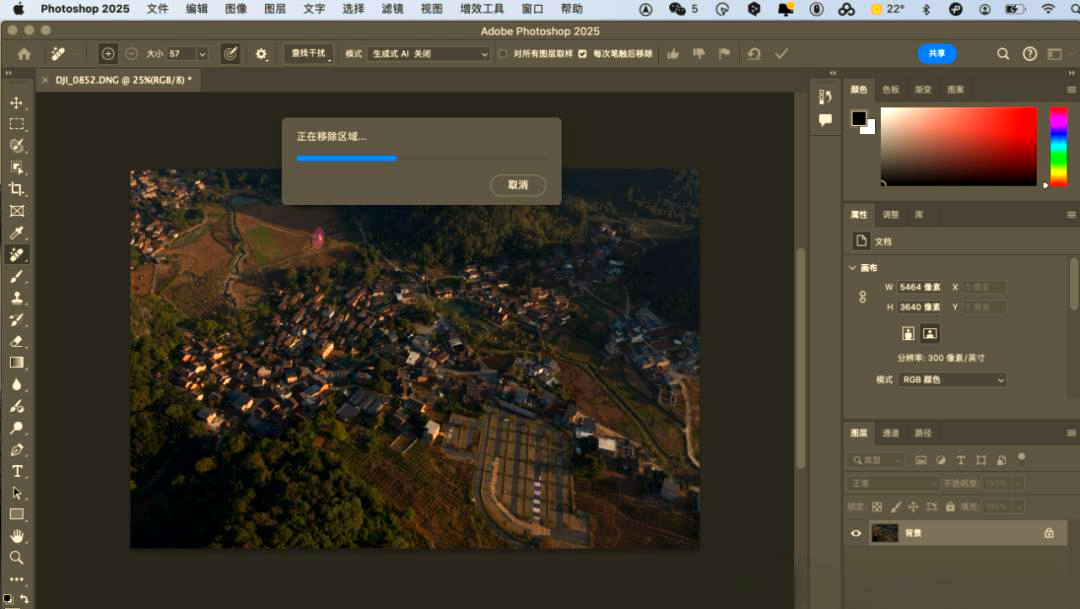1080x609 pixels.
Task: Uncheck 每次笔触后移除 checkbox
Action: [583, 54]
